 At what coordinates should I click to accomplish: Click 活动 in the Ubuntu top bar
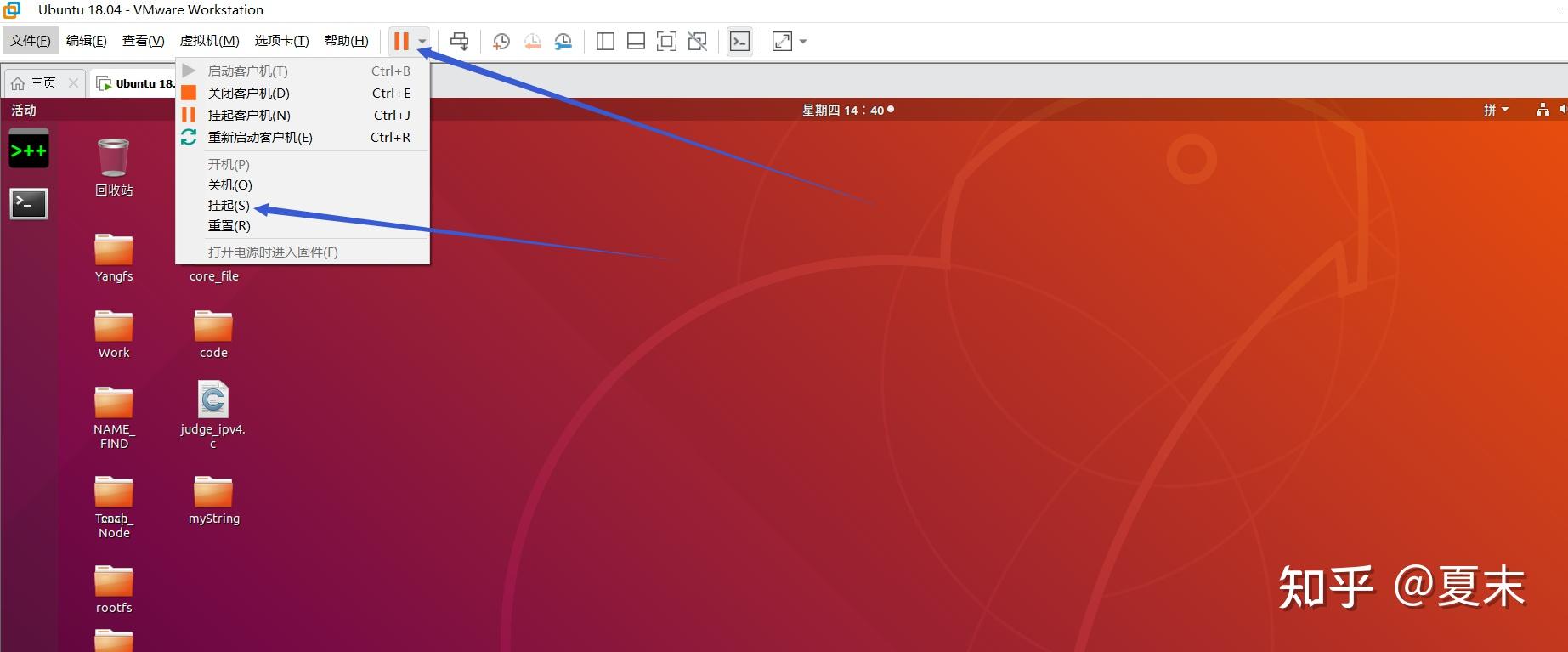[x=24, y=111]
